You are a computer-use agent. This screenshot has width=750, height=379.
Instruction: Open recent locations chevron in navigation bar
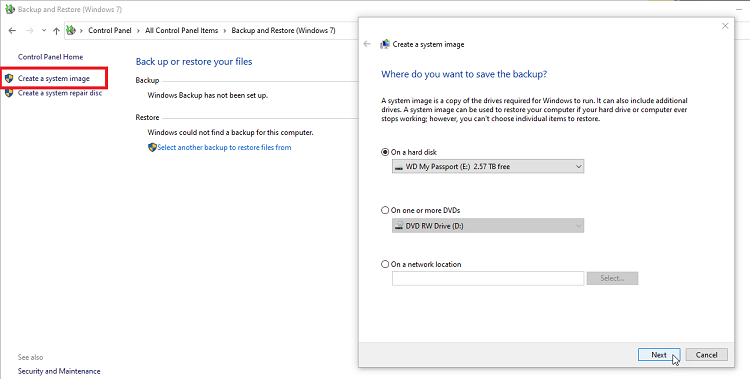pyautogui.click(x=44, y=31)
